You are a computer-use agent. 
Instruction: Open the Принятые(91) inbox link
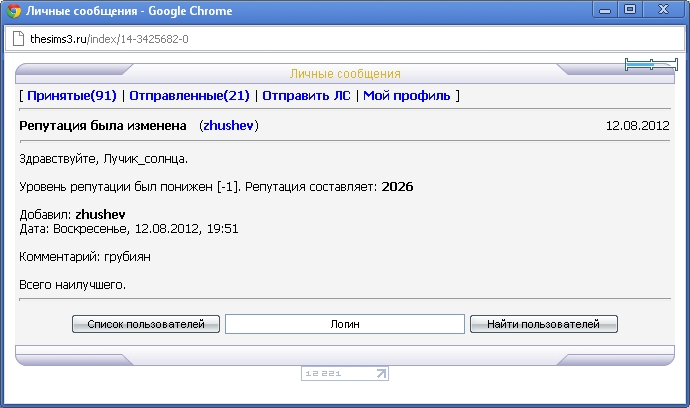[x=72, y=96]
